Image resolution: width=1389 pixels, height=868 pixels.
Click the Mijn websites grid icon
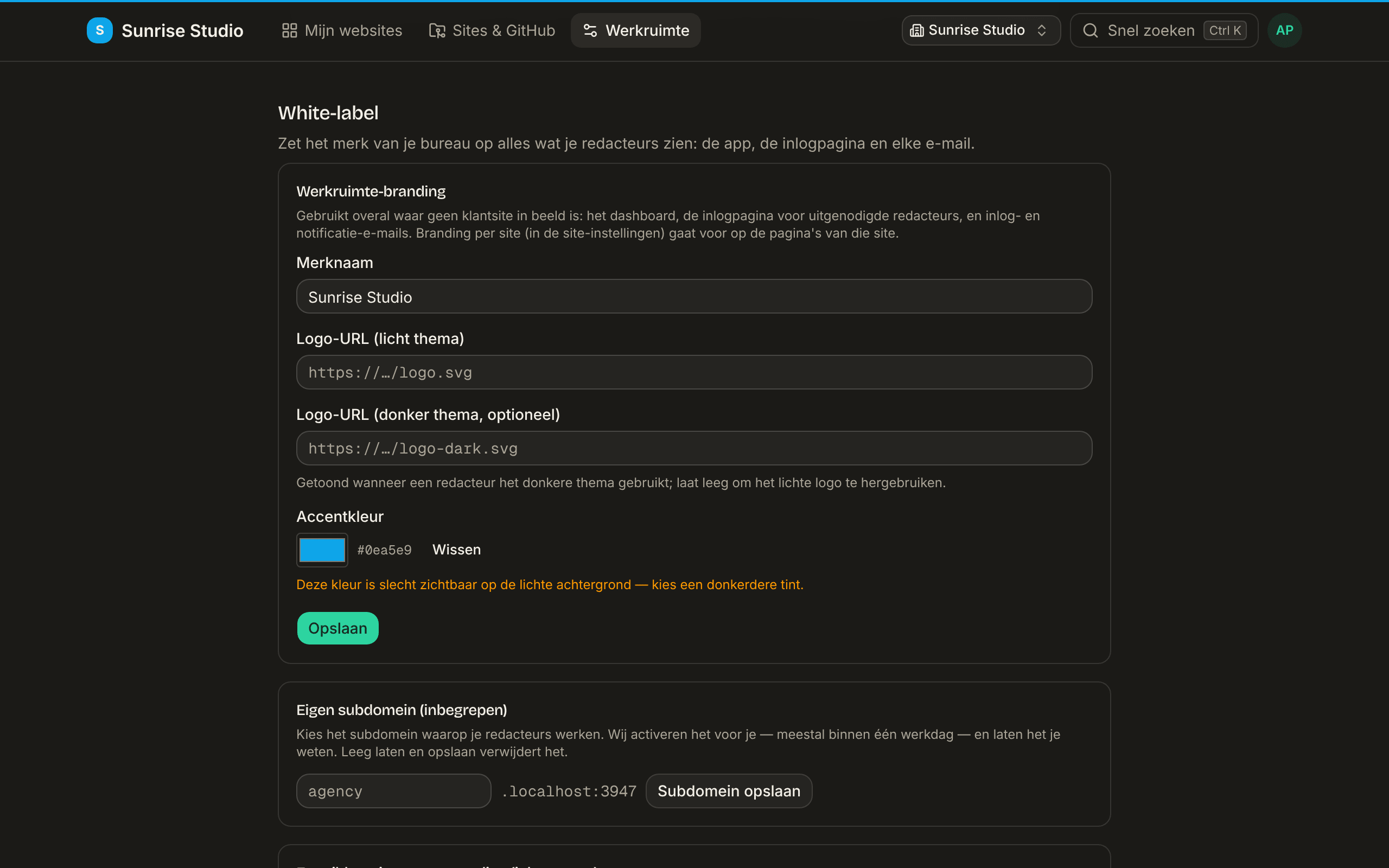pyautogui.click(x=289, y=30)
